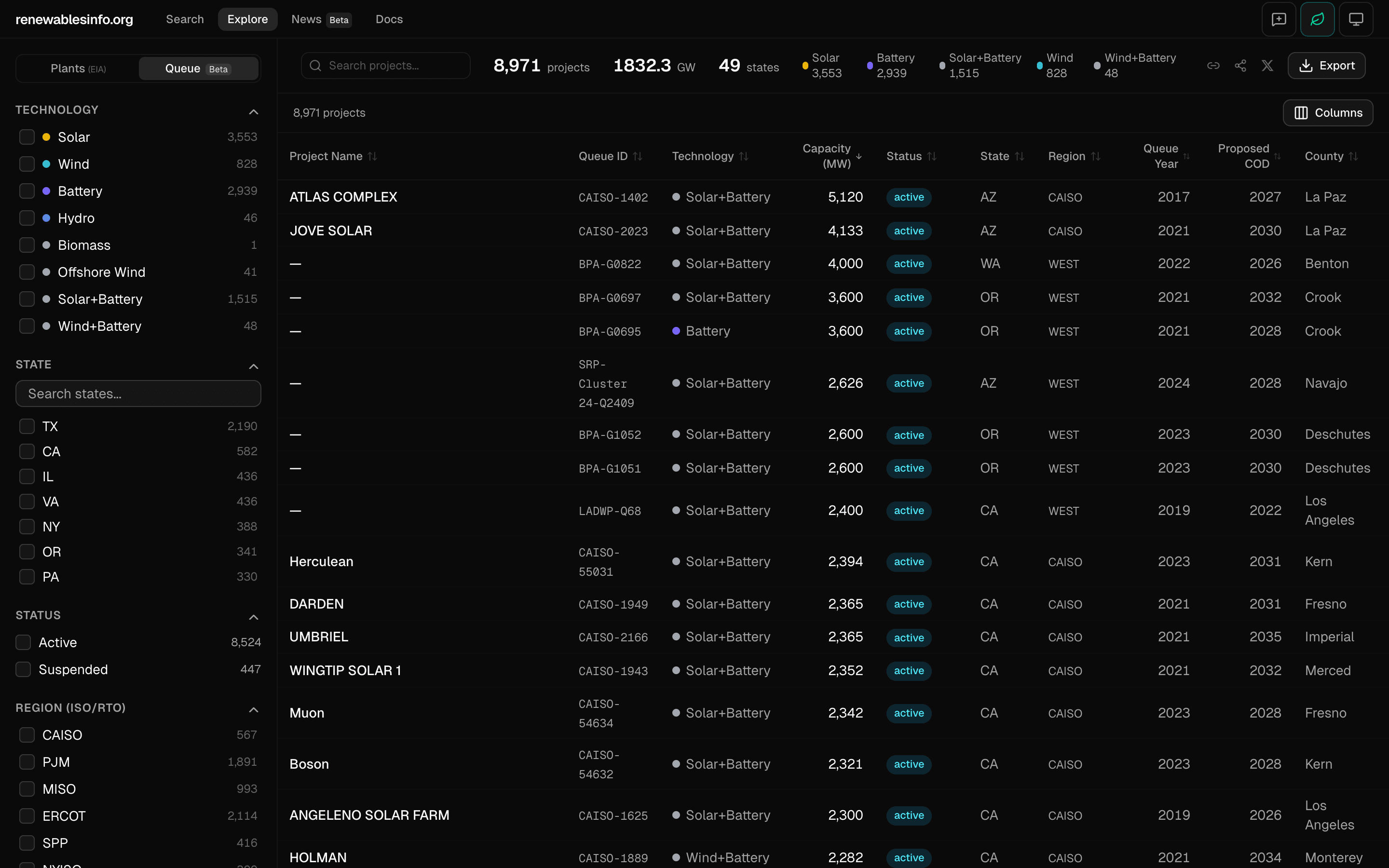Check the ERCOT region checkbox

pos(27,816)
